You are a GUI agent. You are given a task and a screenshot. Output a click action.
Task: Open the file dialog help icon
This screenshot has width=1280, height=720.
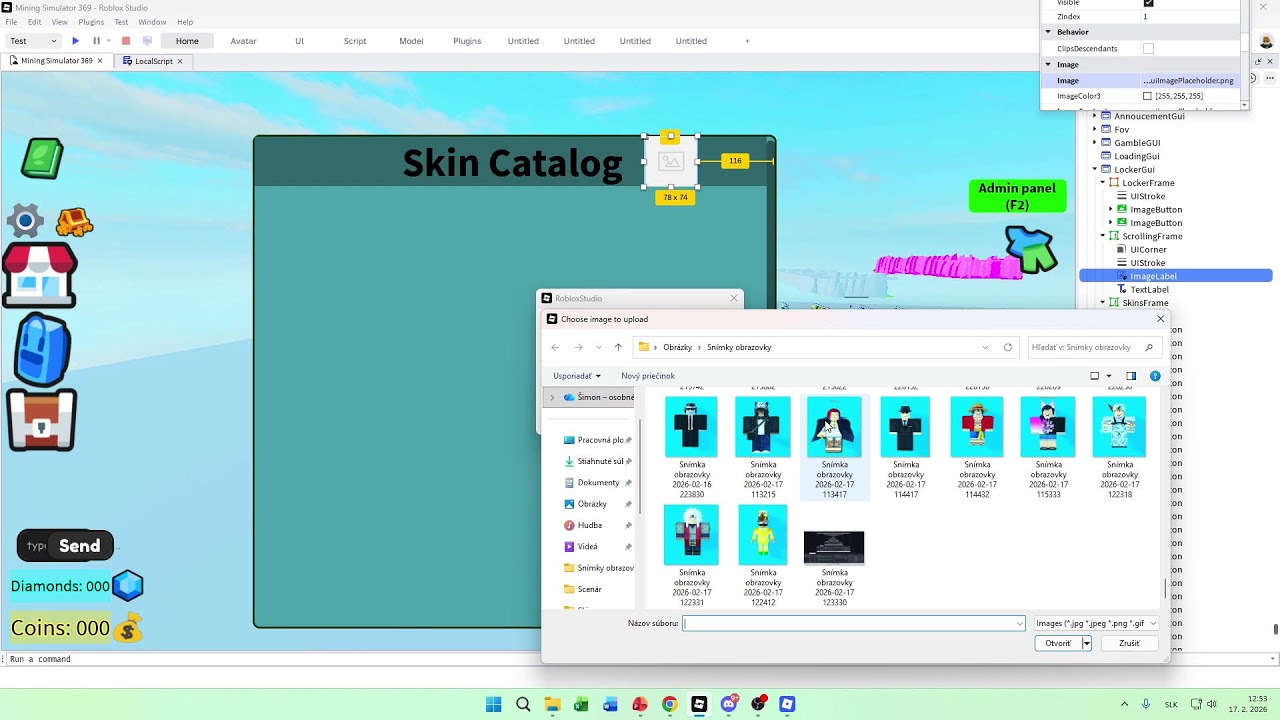[x=1155, y=376]
